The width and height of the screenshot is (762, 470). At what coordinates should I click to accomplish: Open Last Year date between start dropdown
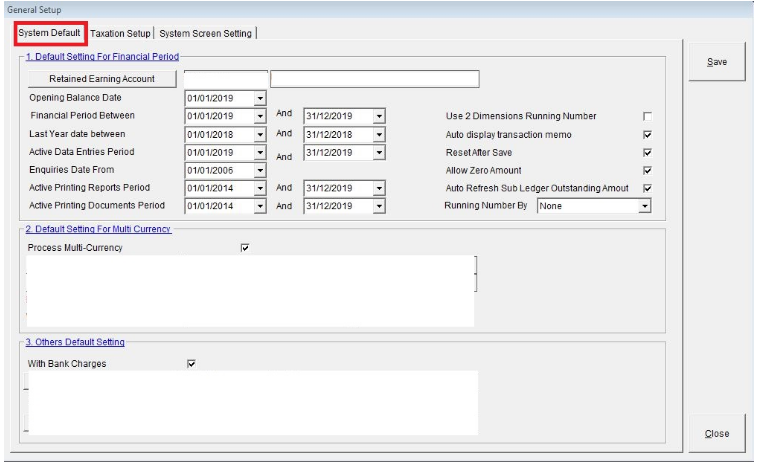tap(260, 134)
